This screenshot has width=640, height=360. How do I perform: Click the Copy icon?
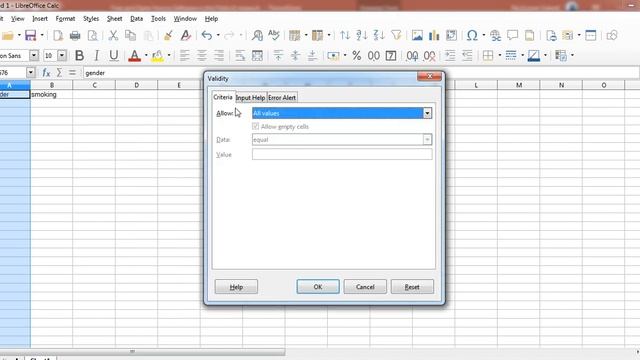click(x=131, y=36)
